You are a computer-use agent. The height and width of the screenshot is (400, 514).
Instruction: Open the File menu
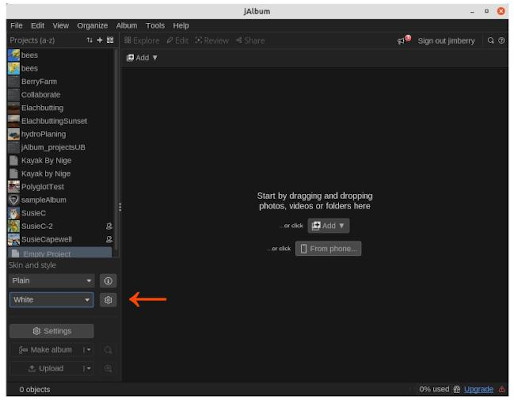pyautogui.click(x=16, y=26)
